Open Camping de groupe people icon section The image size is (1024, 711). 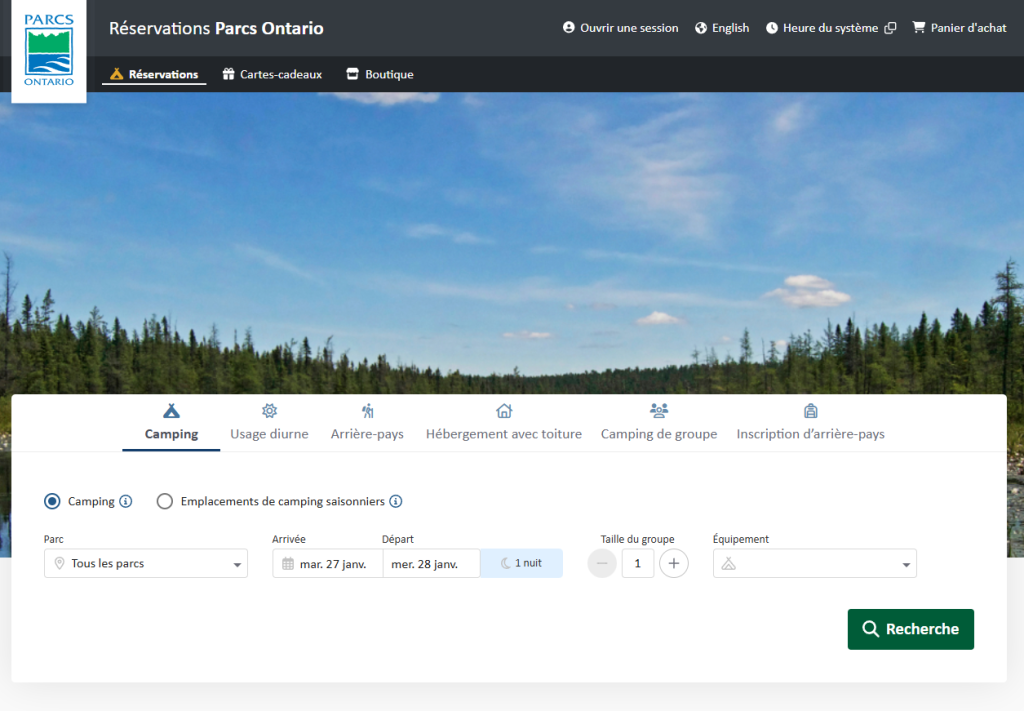point(658,410)
